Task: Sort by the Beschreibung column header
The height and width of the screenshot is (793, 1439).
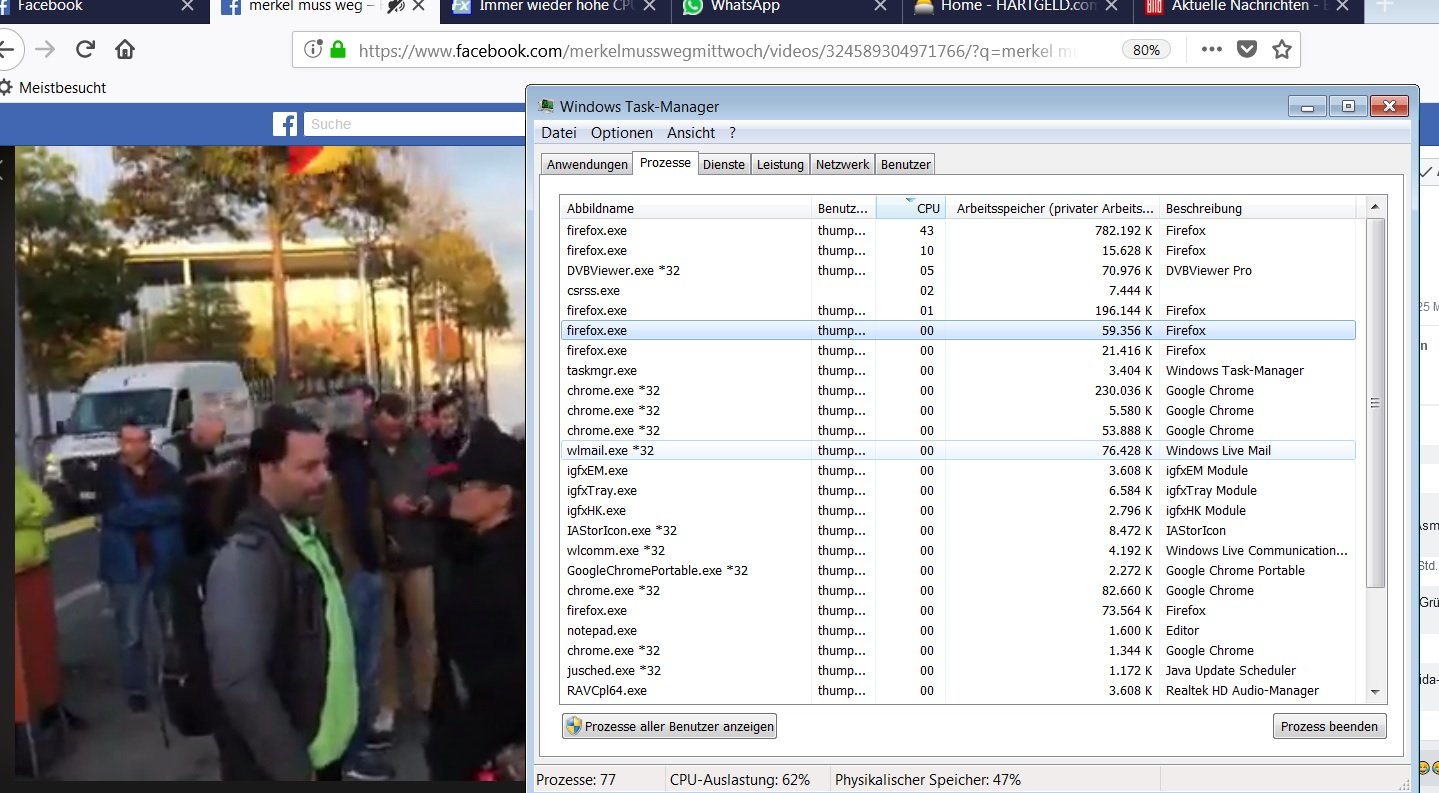Action: [x=1257, y=208]
